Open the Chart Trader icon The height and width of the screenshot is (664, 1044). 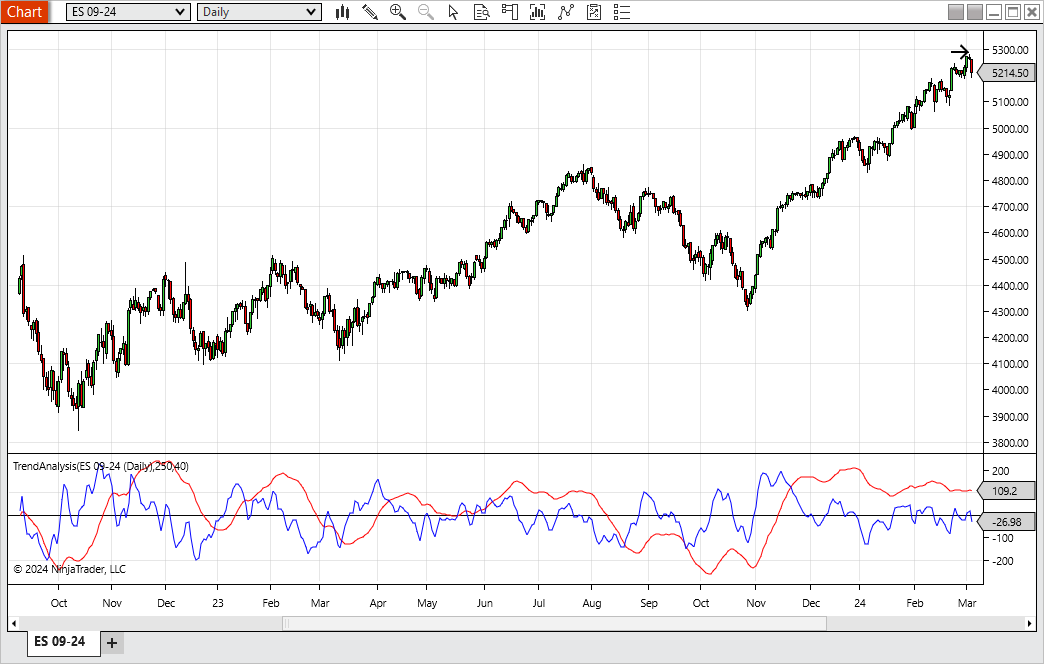[x=510, y=12]
